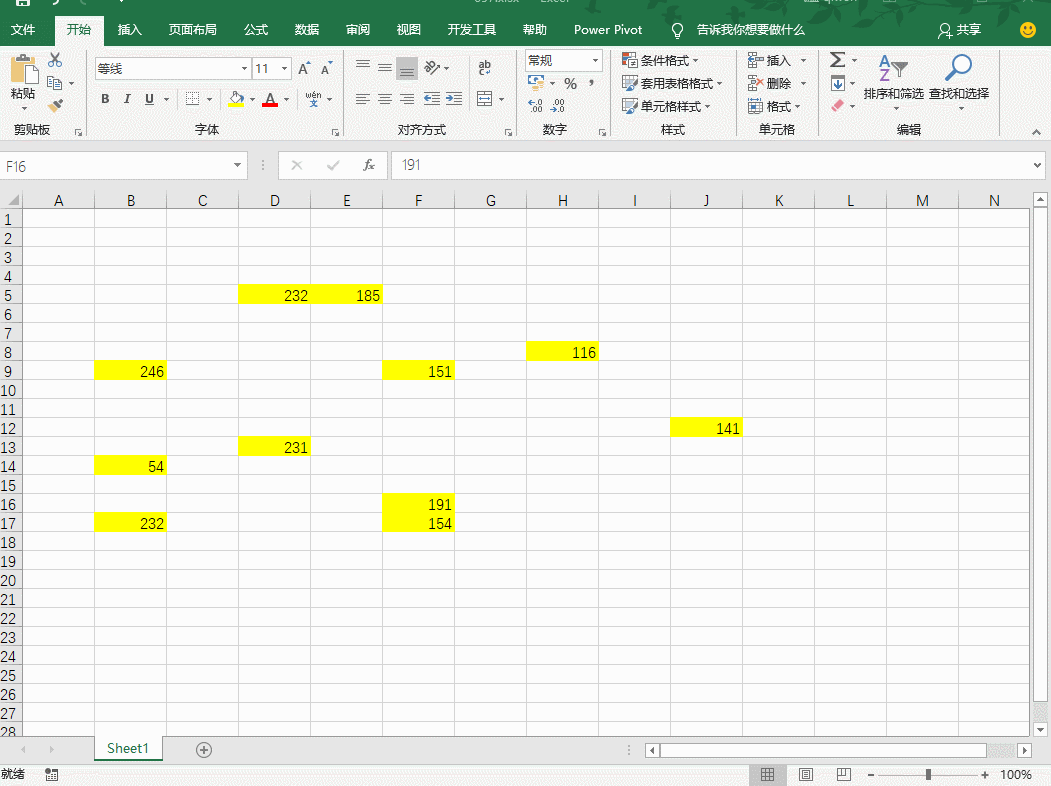
Task: Click decrease decimal icon
Action: [558, 106]
